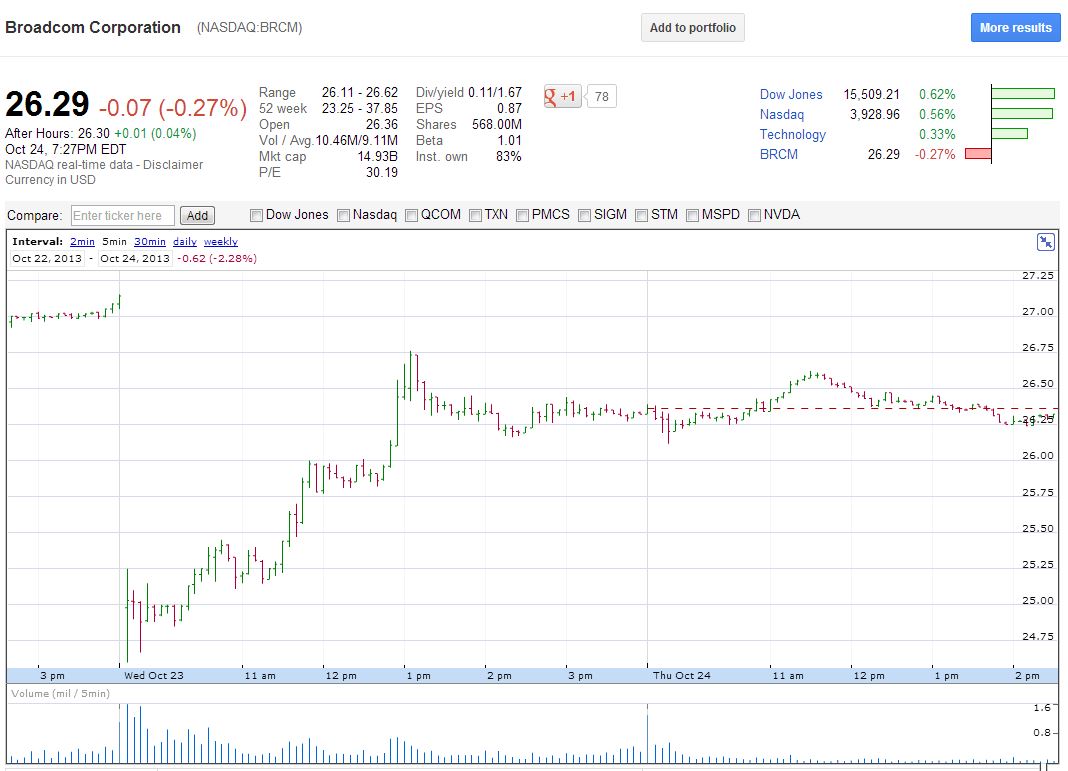
Task: Select the PMCS compare checkbox
Action: pos(522,215)
